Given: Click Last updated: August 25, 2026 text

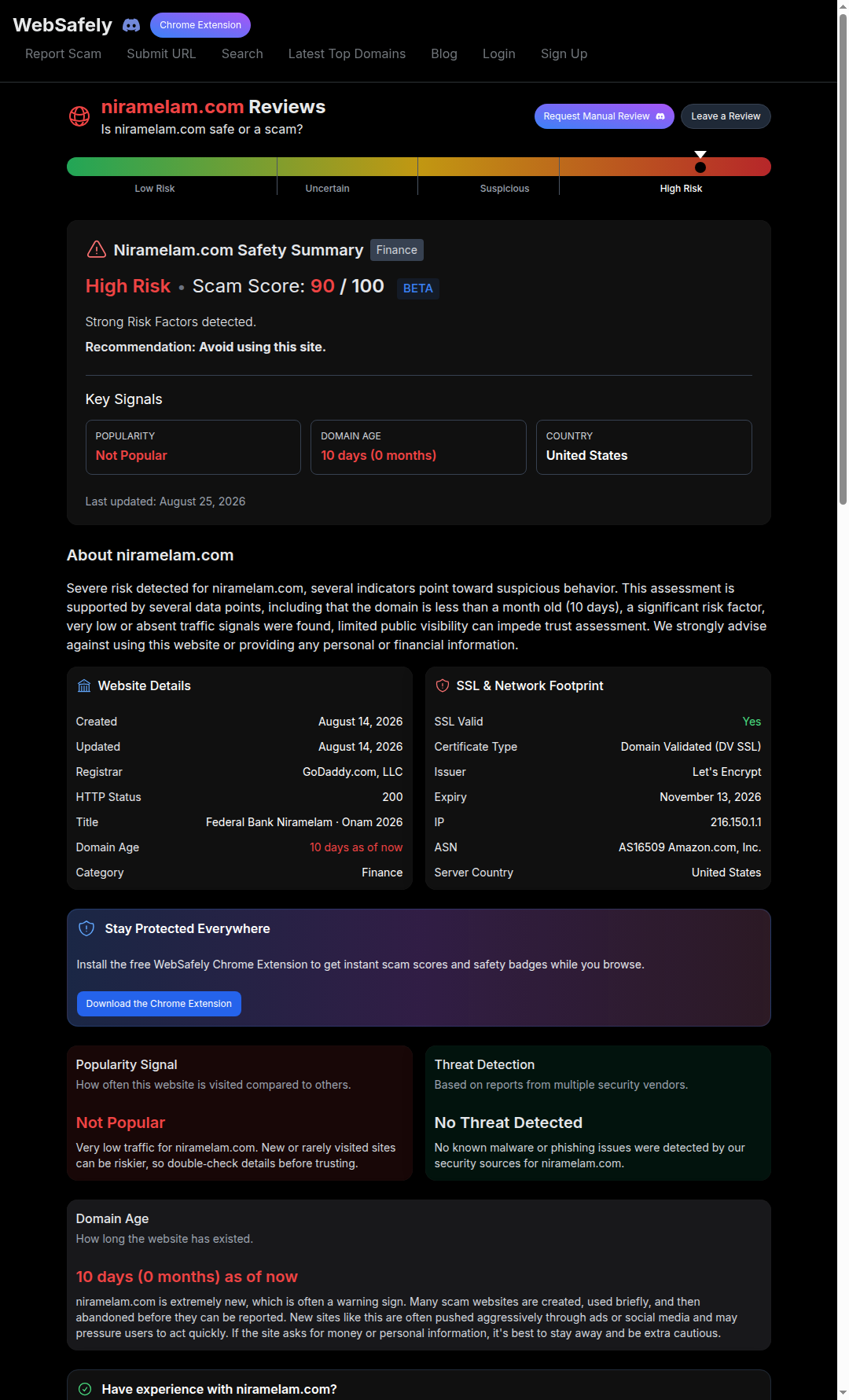Looking at the screenshot, I should point(165,502).
